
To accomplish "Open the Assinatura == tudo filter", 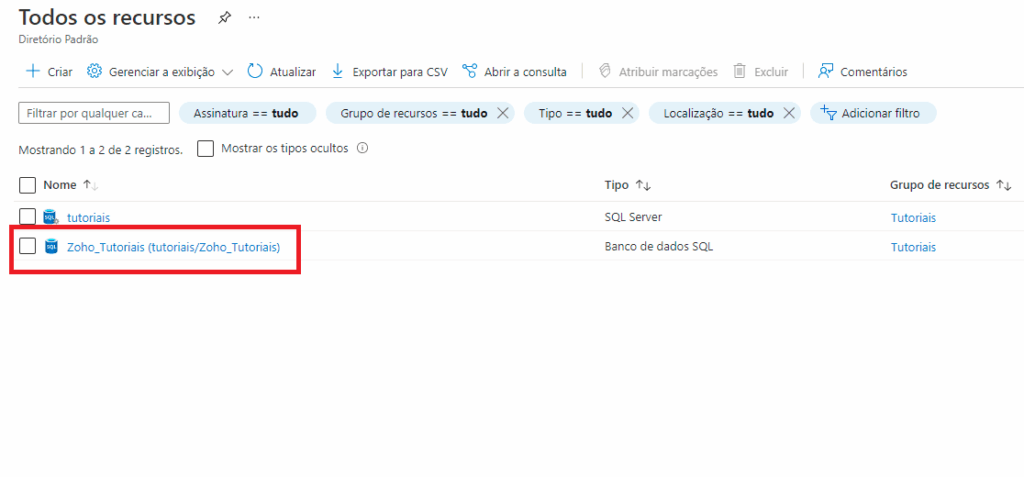I will pyautogui.click(x=247, y=113).
